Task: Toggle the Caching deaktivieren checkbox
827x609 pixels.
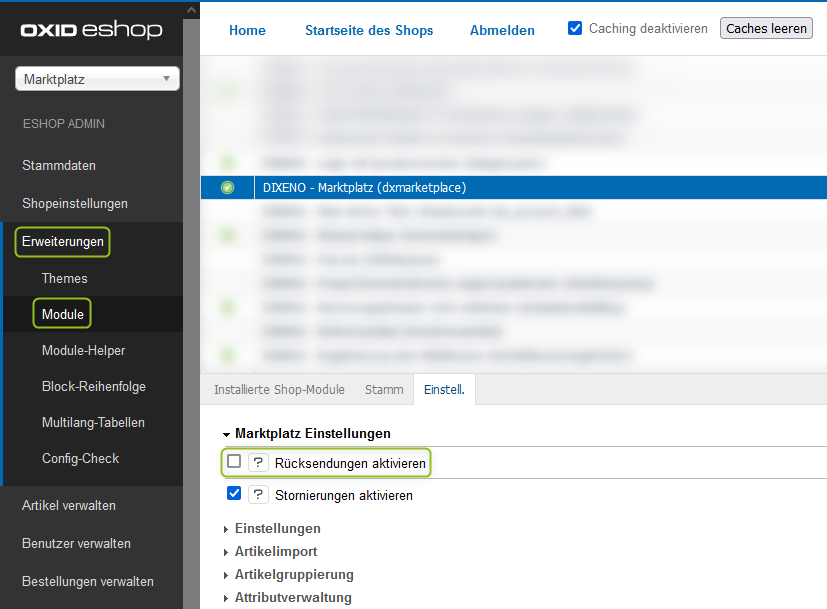Action: click(x=575, y=29)
